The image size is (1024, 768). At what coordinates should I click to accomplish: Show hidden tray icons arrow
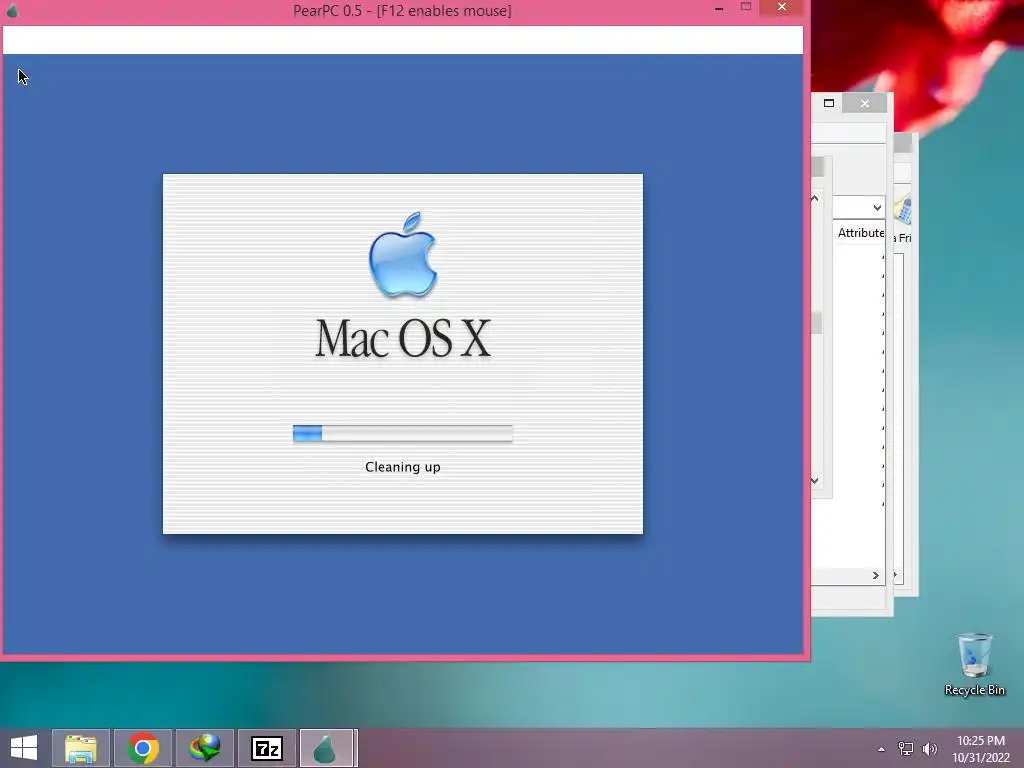pyautogui.click(x=882, y=749)
